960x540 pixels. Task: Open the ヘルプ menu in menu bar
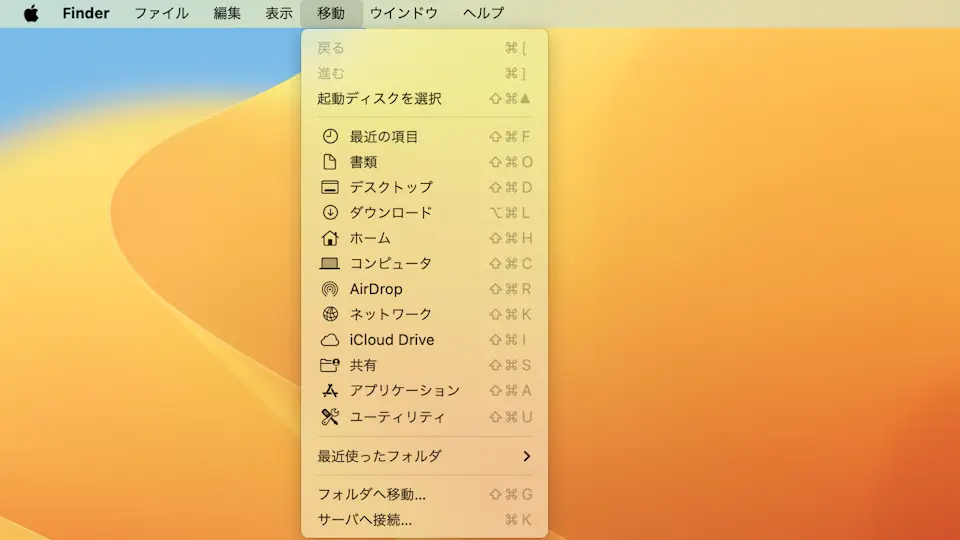pyautogui.click(x=483, y=14)
